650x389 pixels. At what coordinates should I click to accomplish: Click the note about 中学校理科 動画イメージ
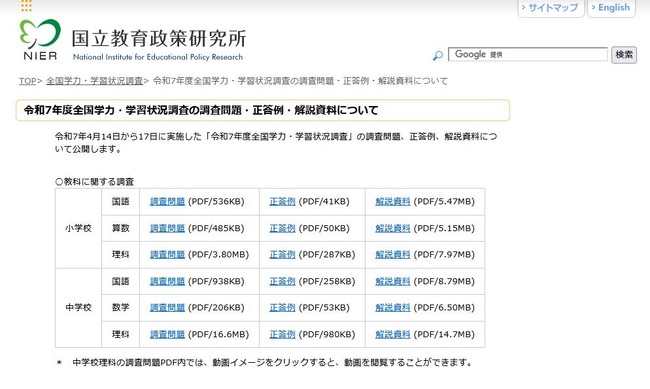265,362
